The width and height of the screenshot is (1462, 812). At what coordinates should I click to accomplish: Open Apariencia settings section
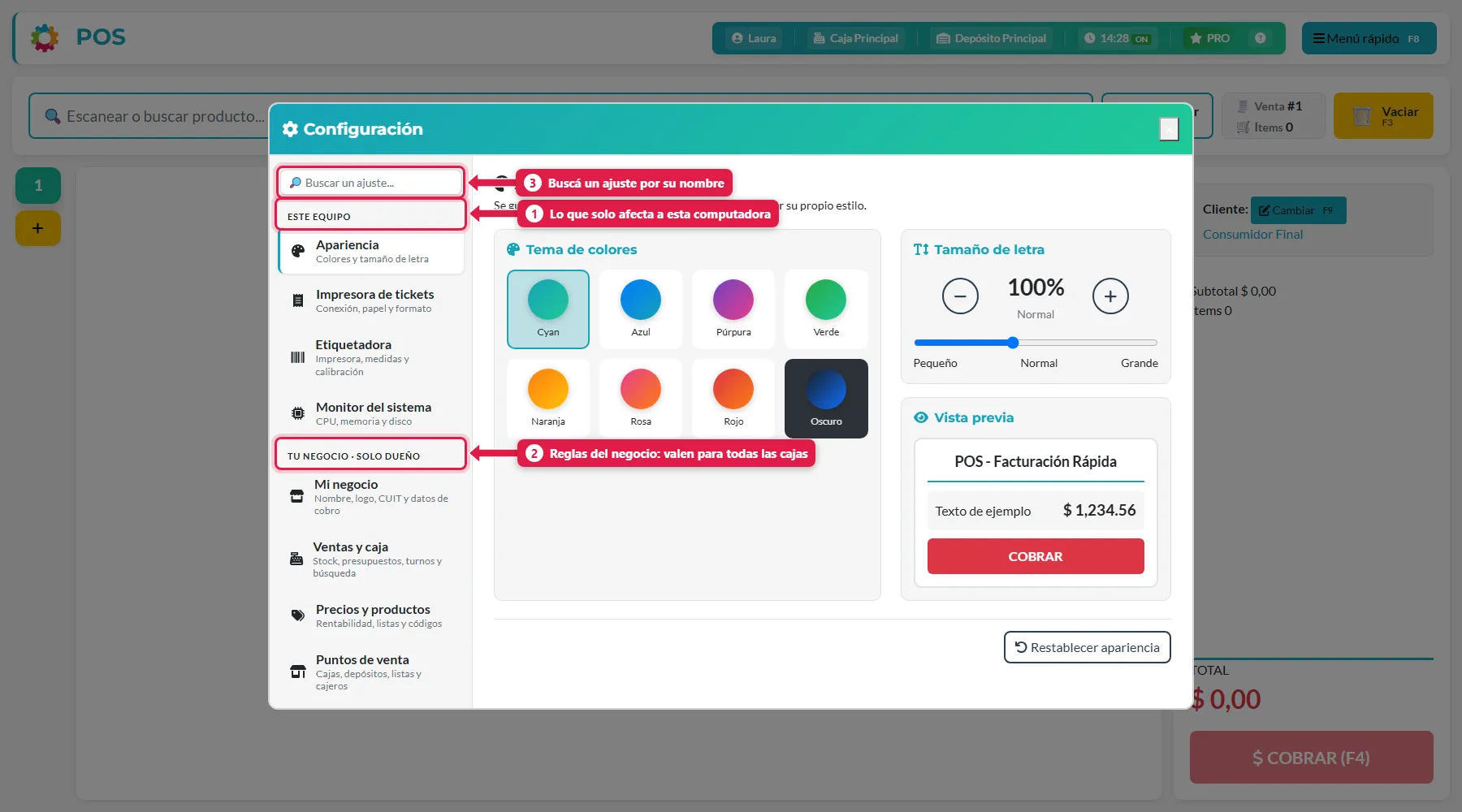coord(371,251)
